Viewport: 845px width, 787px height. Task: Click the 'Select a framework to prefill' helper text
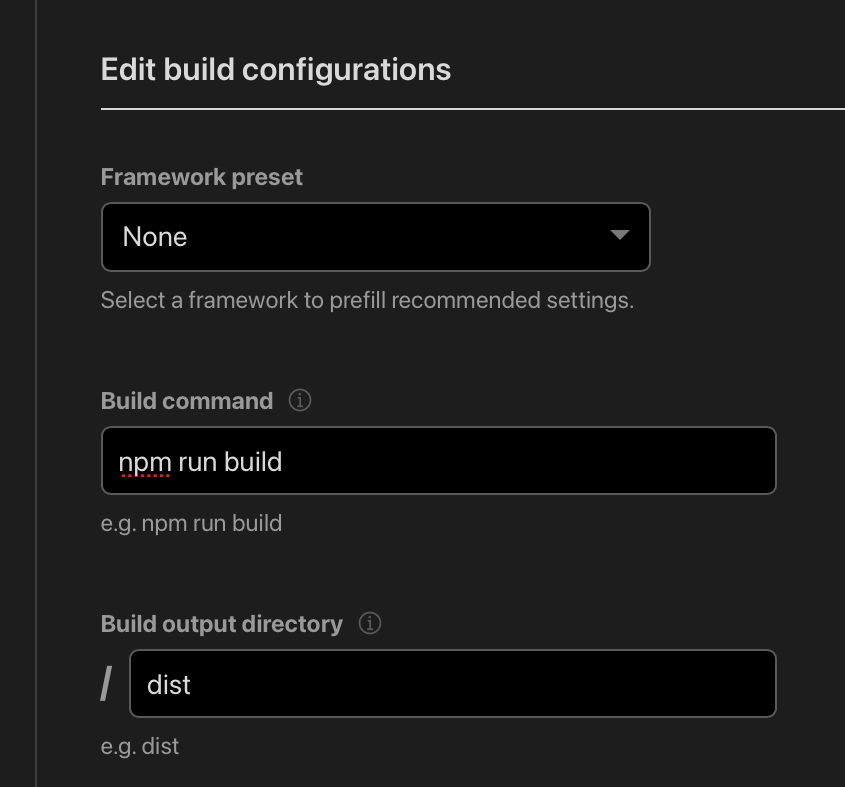click(x=367, y=300)
